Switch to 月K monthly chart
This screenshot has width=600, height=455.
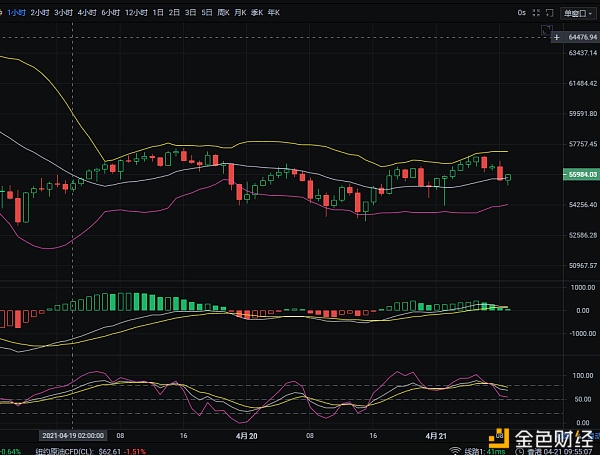pyautogui.click(x=240, y=13)
